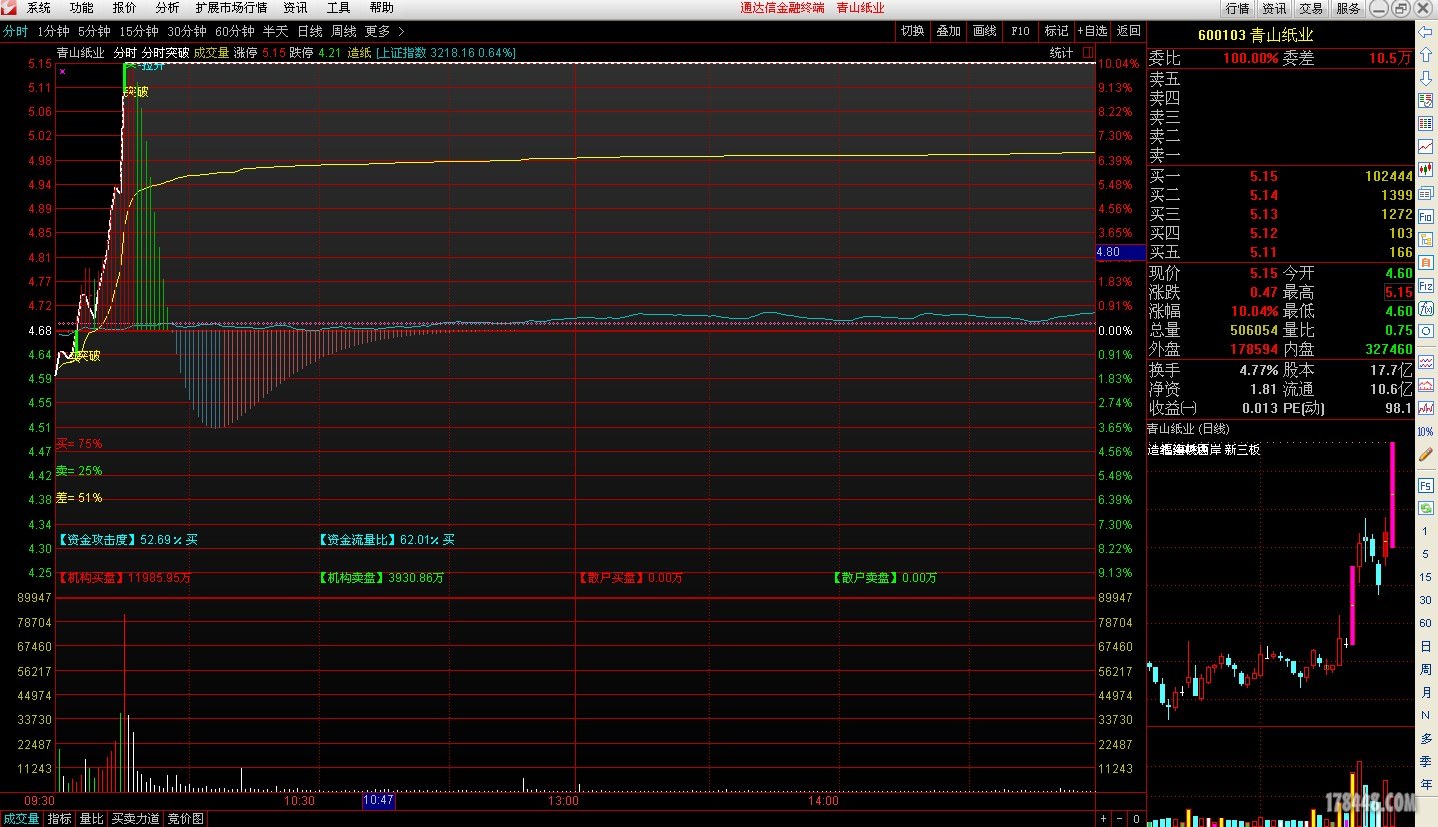The image size is (1438, 827).
Task: Click the 标记 mark button
Action: tap(1056, 31)
